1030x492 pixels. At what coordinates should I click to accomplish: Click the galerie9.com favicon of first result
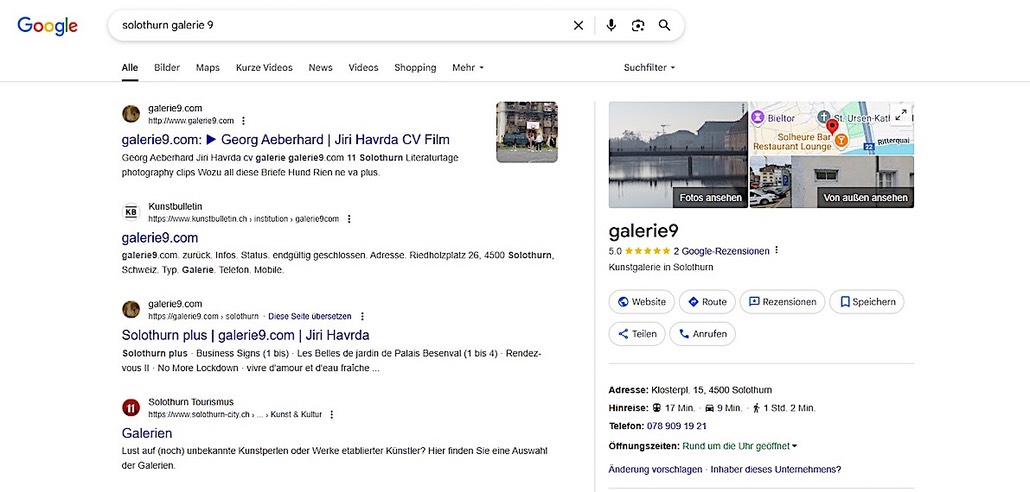(x=131, y=114)
